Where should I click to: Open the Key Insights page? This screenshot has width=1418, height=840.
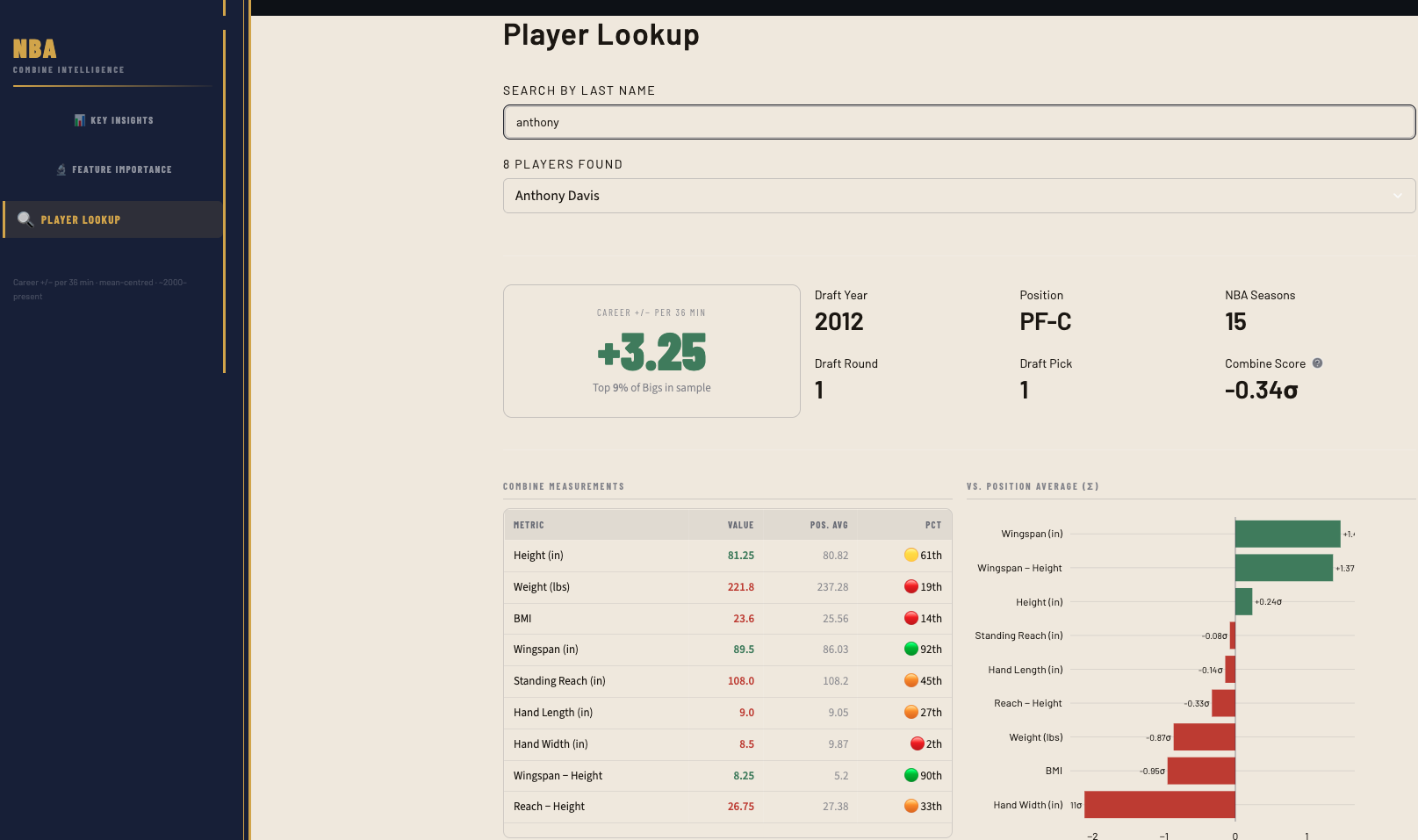pyautogui.click(x=112, y=120)
